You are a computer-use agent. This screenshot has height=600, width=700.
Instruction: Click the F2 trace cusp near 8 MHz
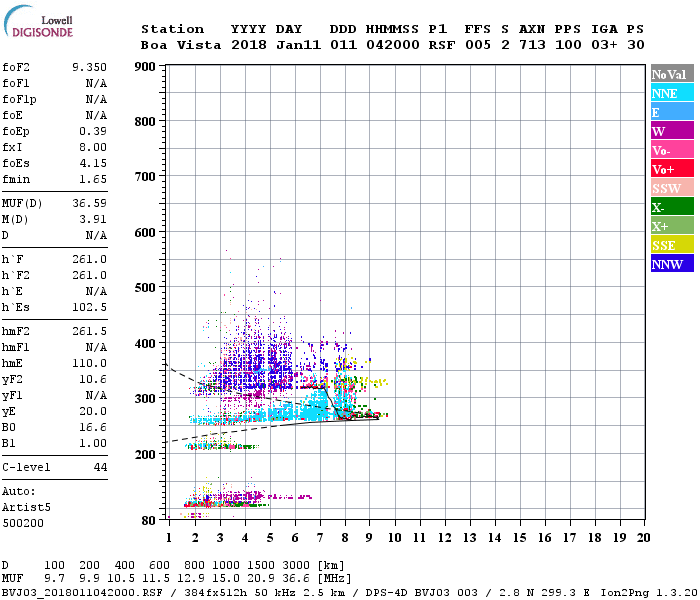click(x=344, y=417)
